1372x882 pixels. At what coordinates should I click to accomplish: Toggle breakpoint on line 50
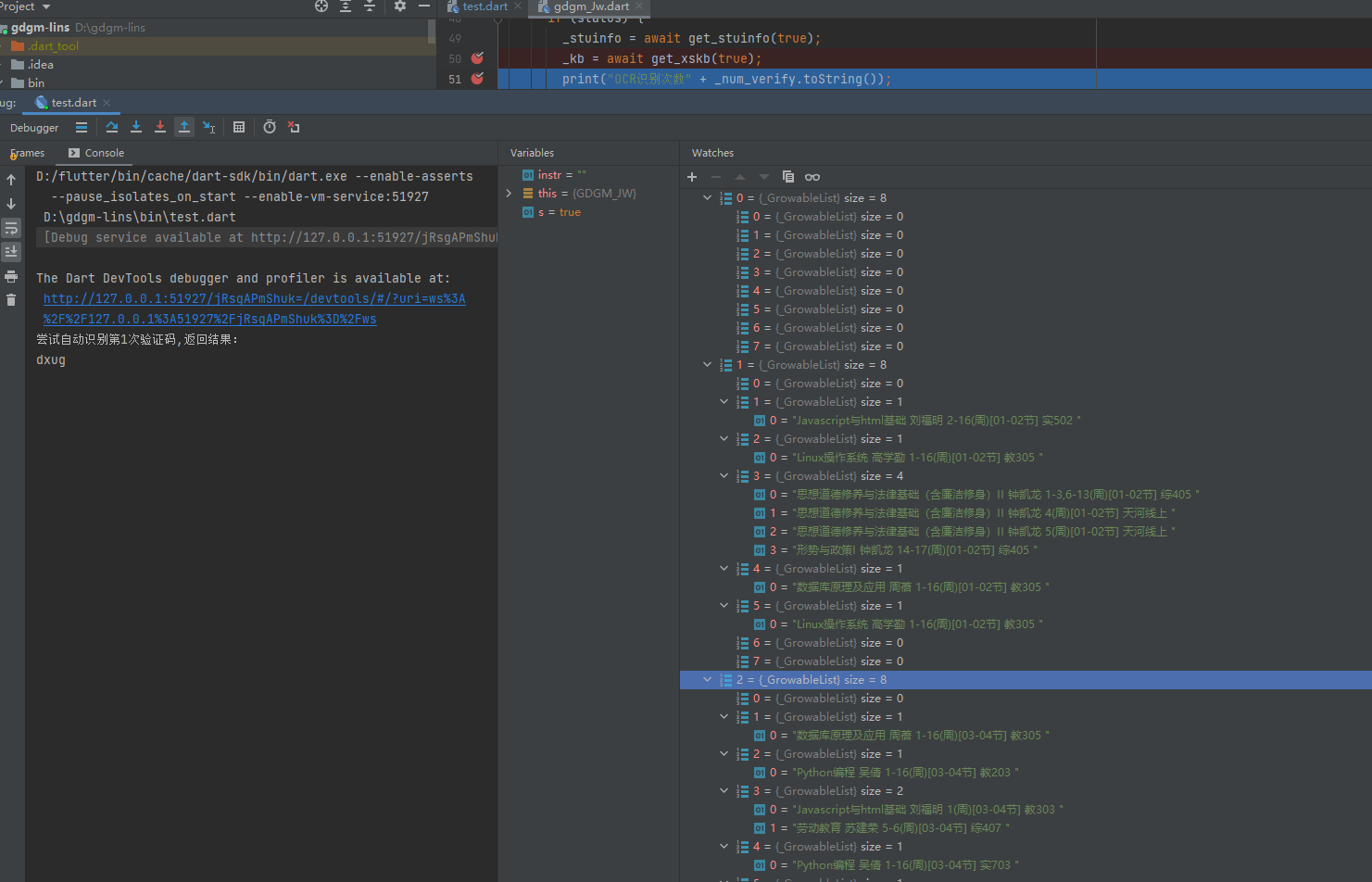point(477,58)
